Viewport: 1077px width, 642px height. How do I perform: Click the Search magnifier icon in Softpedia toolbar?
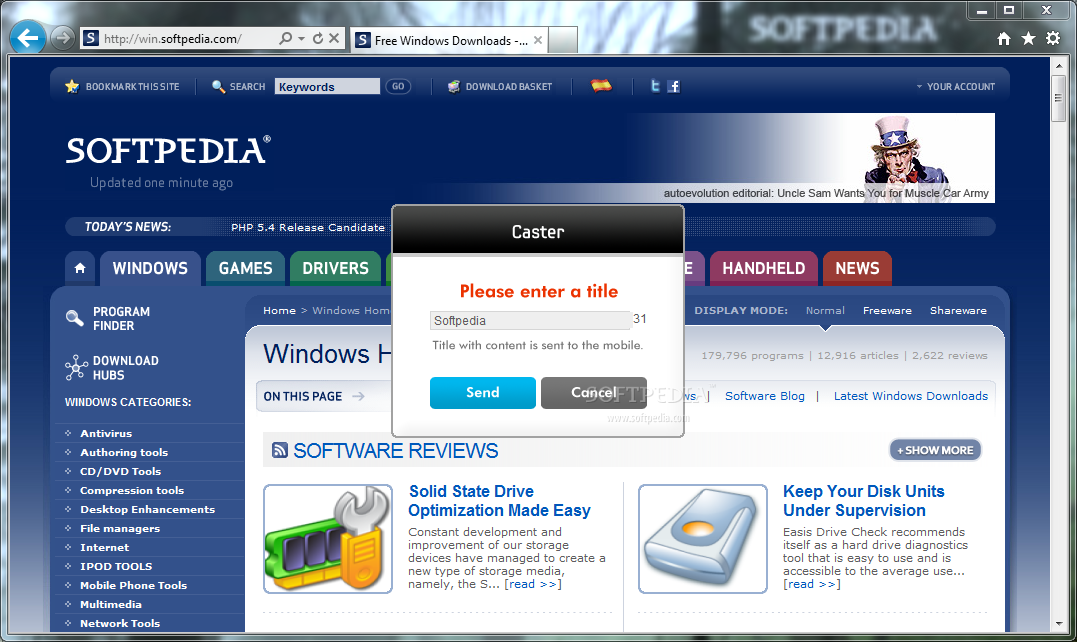pos(218,87)
